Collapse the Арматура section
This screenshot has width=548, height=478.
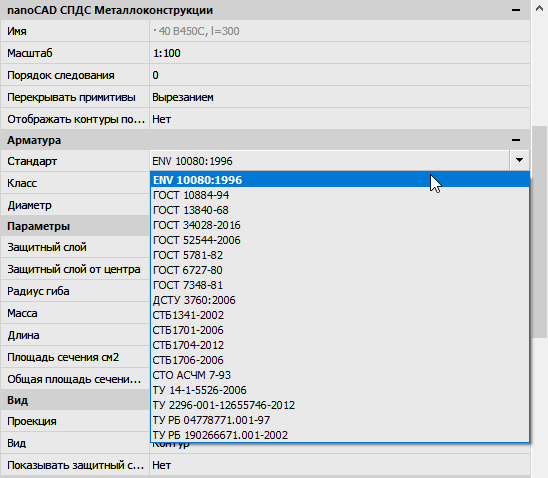coord(515,140)
